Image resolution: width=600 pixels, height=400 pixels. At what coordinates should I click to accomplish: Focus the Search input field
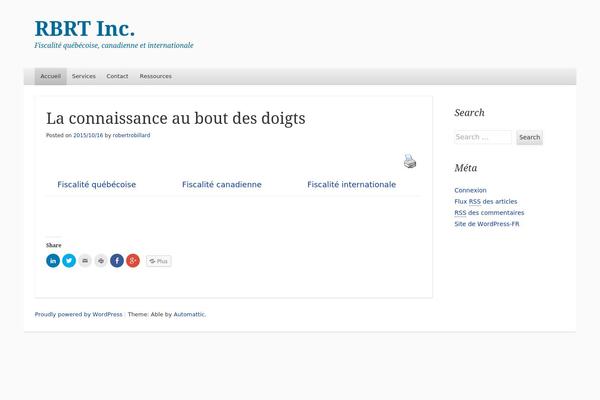pos(483,137)
